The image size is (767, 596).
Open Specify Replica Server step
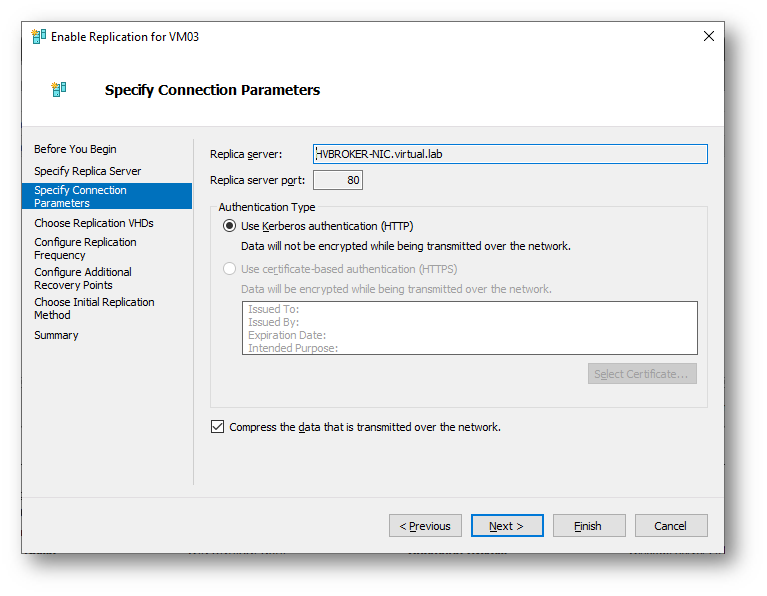88,171
